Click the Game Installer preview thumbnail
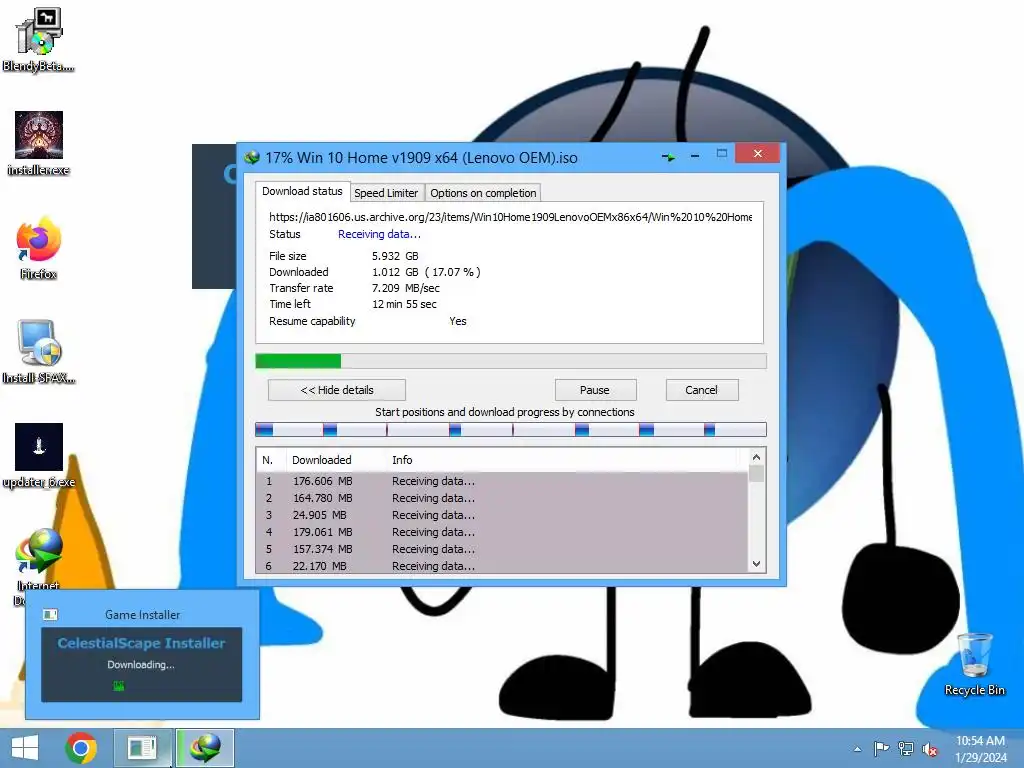 142,665
